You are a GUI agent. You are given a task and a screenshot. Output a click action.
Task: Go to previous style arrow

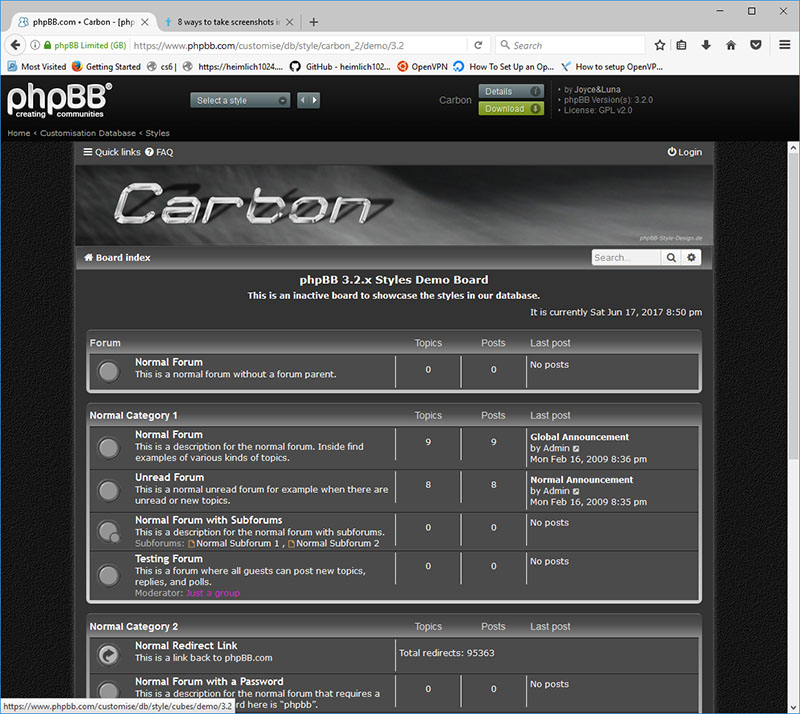coord(303,100)
